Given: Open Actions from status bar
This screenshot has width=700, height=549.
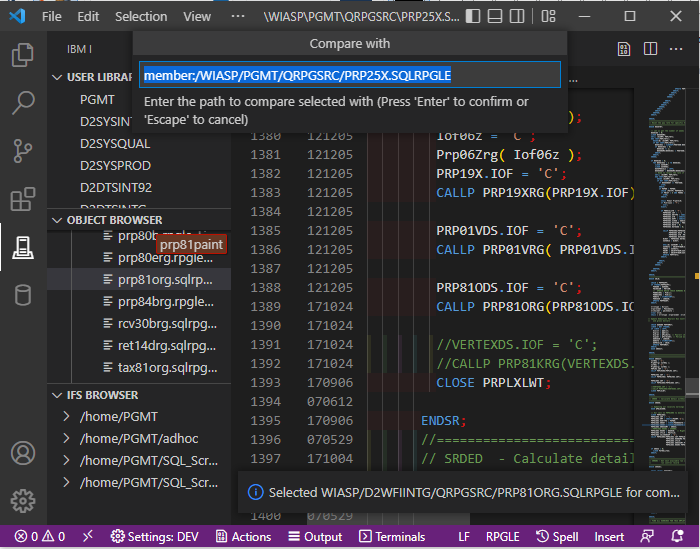Looking at the screenshot, I should [243, 537].
